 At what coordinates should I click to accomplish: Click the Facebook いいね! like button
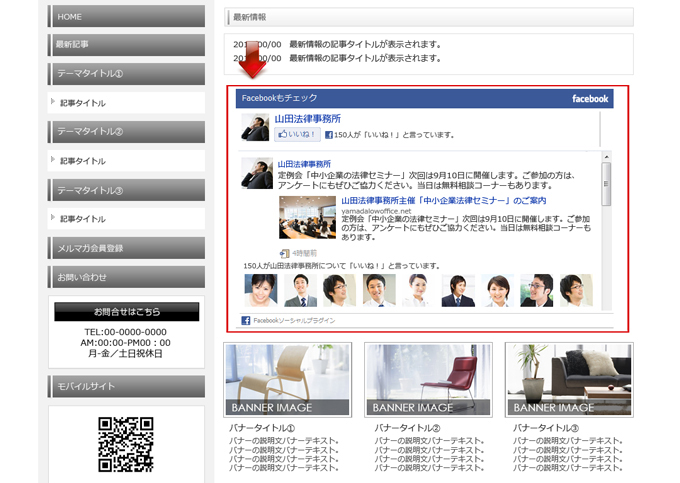click(x=297, y=134)
